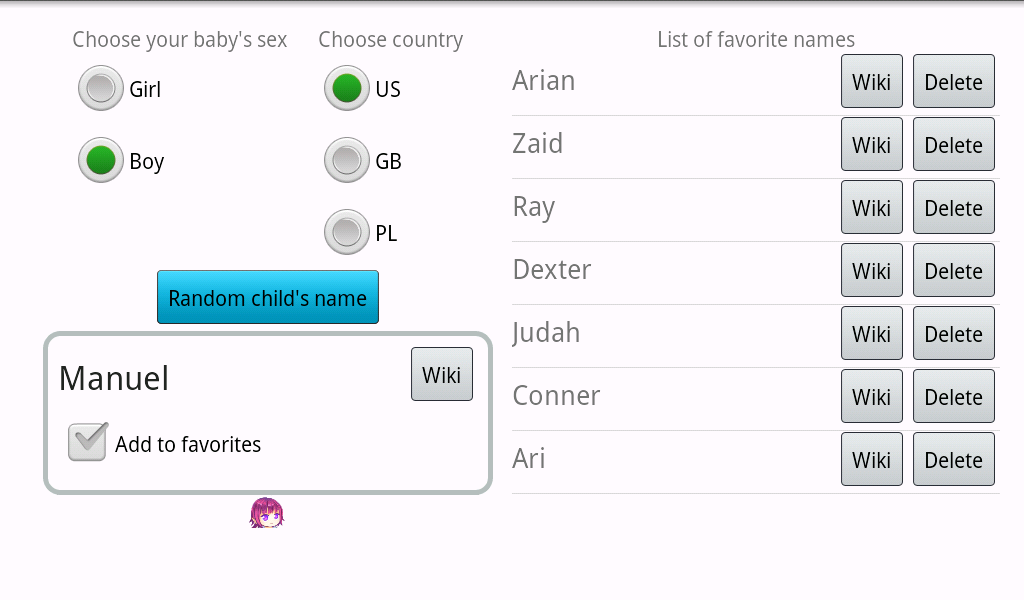This screenshot has height=600, width=1024.
Task: Delete Ari from the list
Action: [x=953, y=460]
